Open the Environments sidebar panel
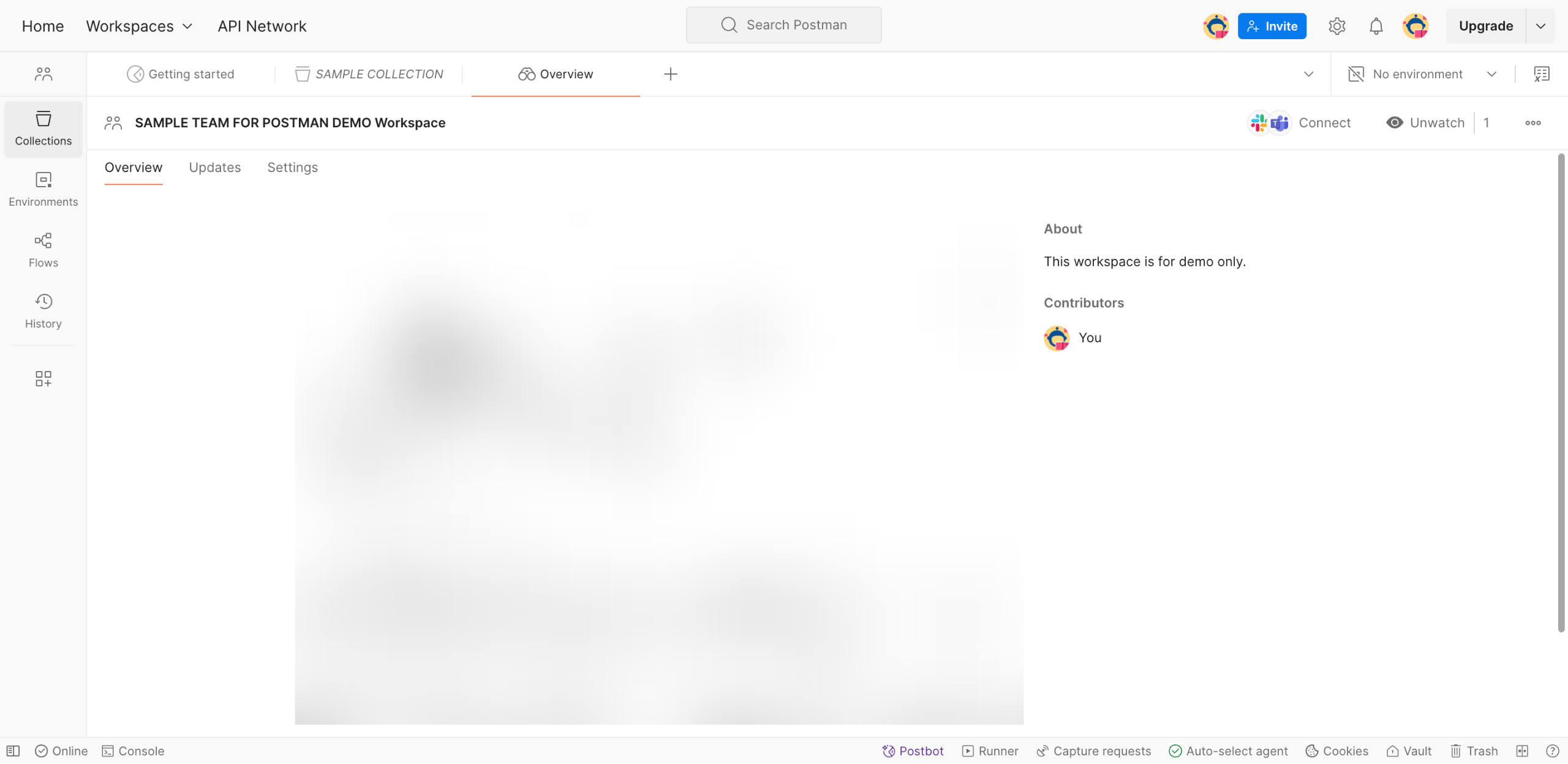Image resolution: width=1568 pixels, height=764 pixels. pos(43,189)
